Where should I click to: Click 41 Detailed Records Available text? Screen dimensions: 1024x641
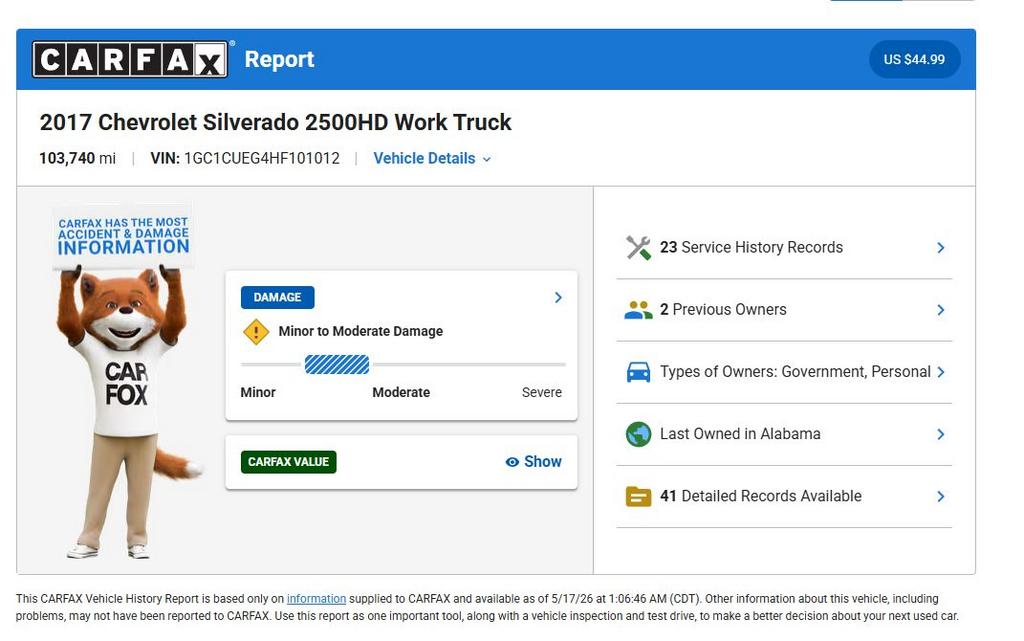click(x=760, y=496)
